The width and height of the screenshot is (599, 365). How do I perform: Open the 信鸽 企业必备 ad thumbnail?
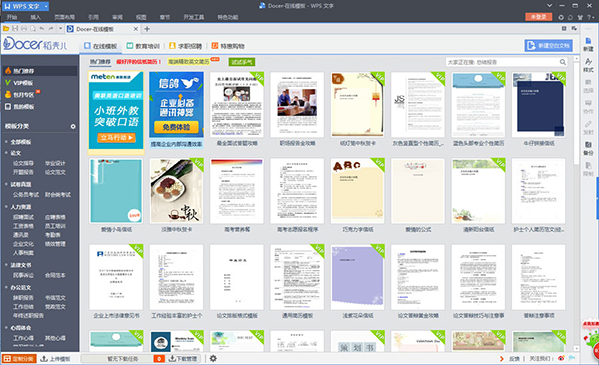(x=176, y=105)
